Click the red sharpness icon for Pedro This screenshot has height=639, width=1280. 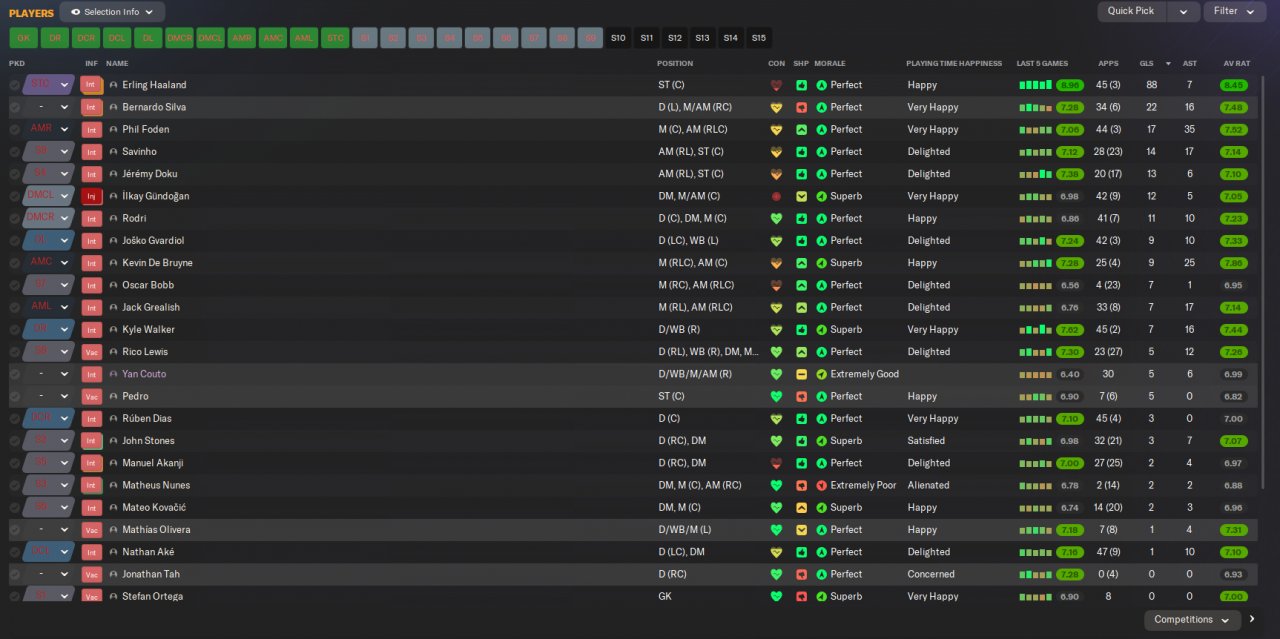pyautogui.click(x=801, y=396)
